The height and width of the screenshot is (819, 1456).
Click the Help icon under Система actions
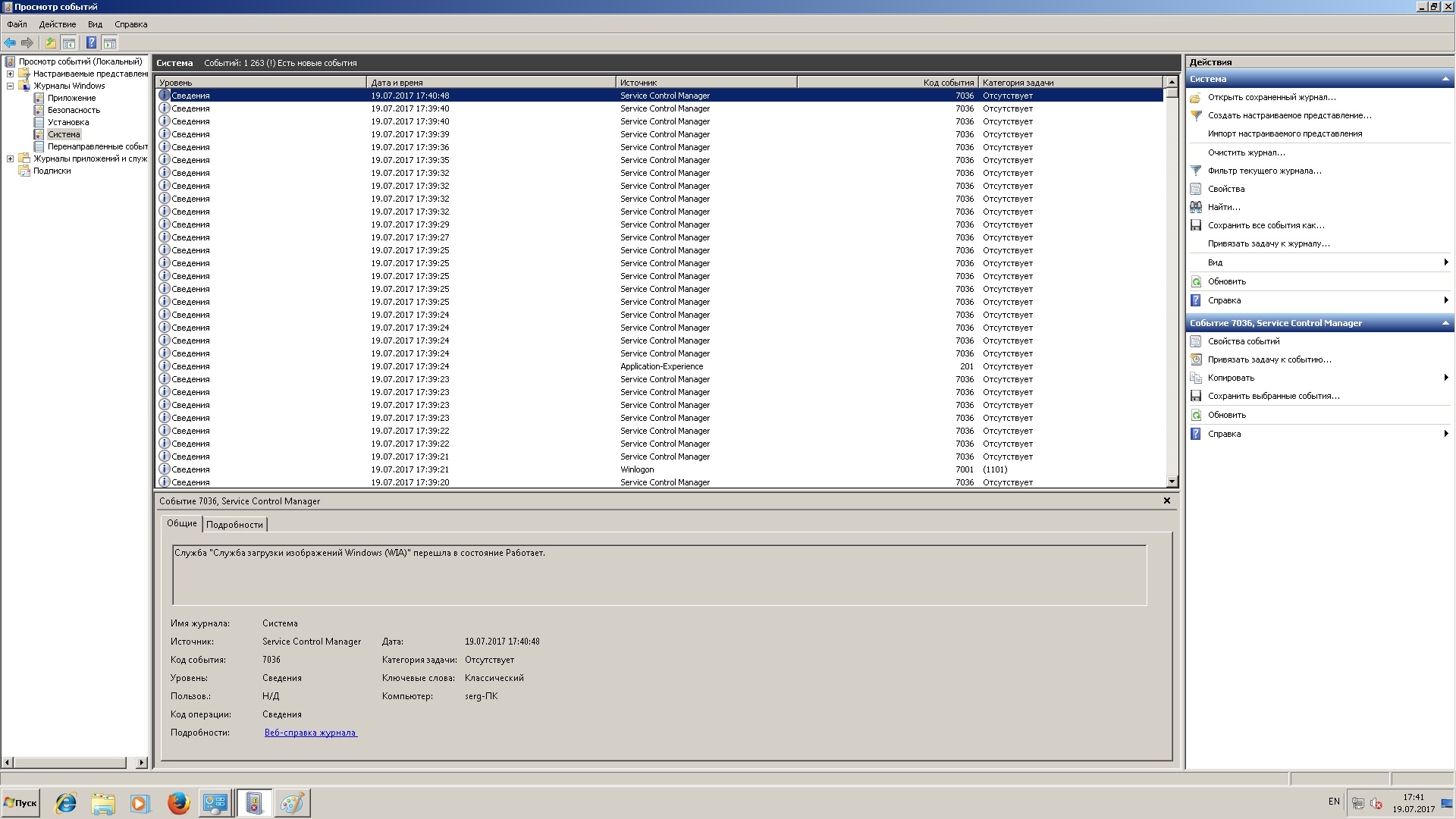(x=1196, y=300)
